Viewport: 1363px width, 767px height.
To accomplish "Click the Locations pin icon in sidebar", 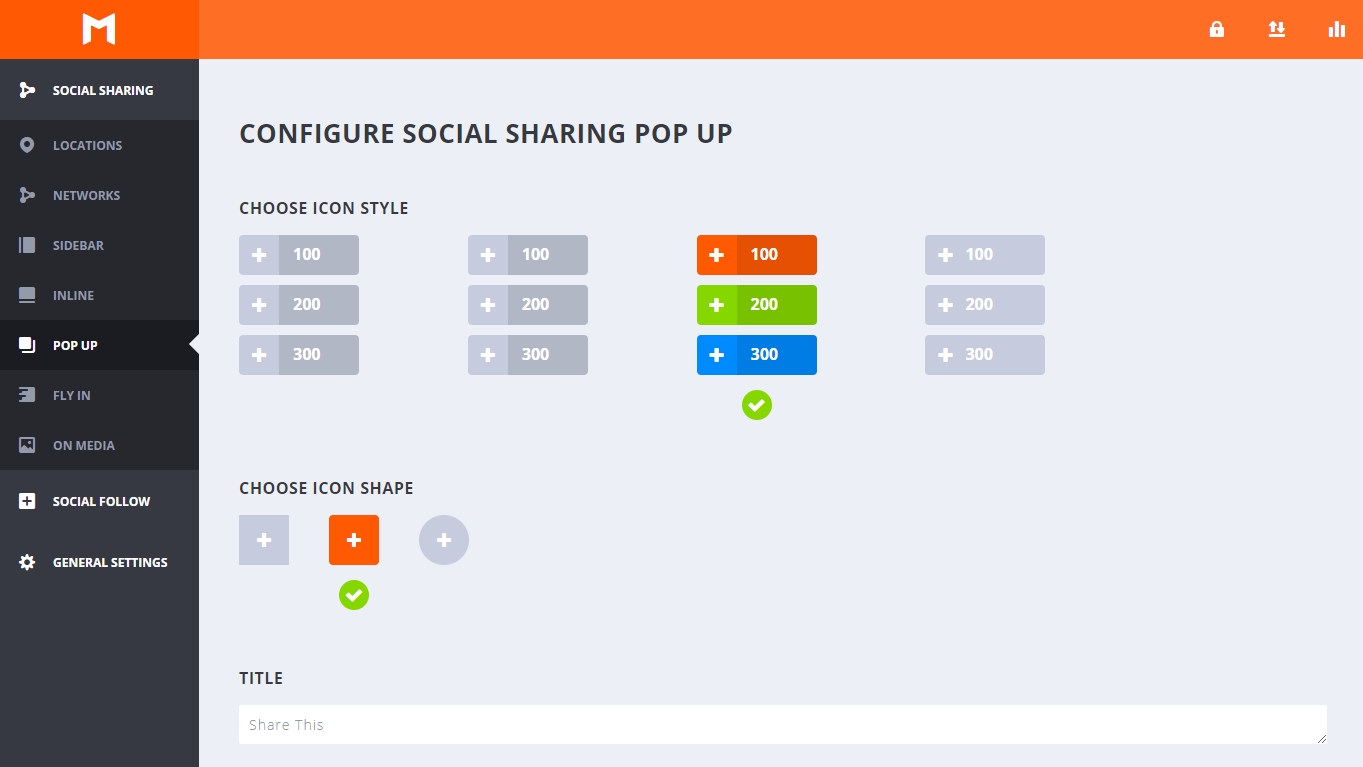I will [27, 145].
